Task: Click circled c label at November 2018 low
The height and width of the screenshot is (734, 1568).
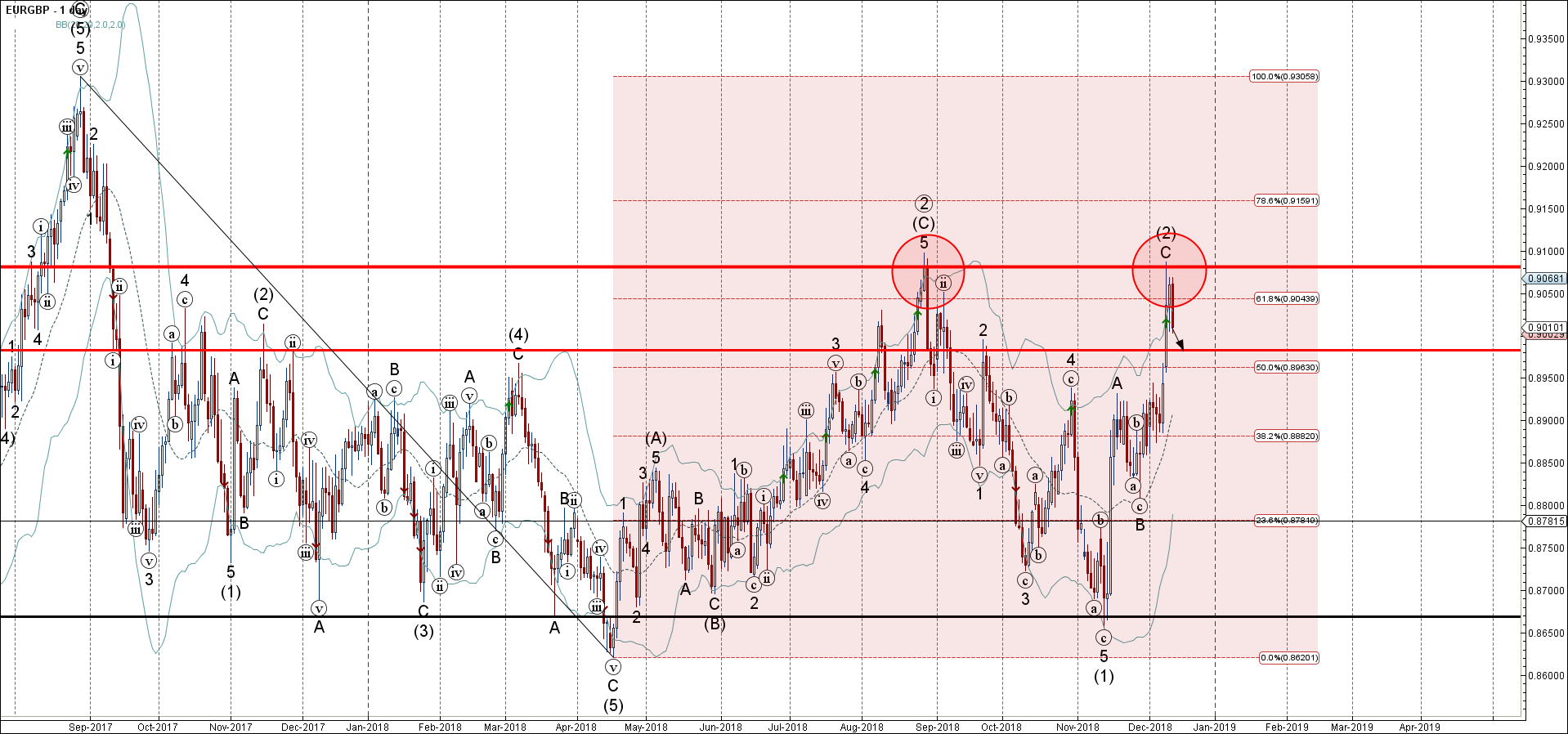Action: (x=1104, y=638)
